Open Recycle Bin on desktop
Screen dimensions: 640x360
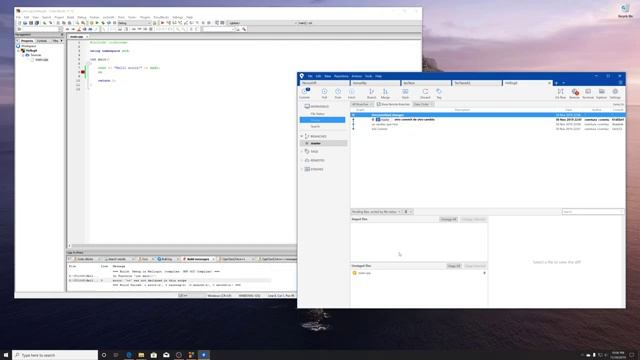(x=625, y=10)
